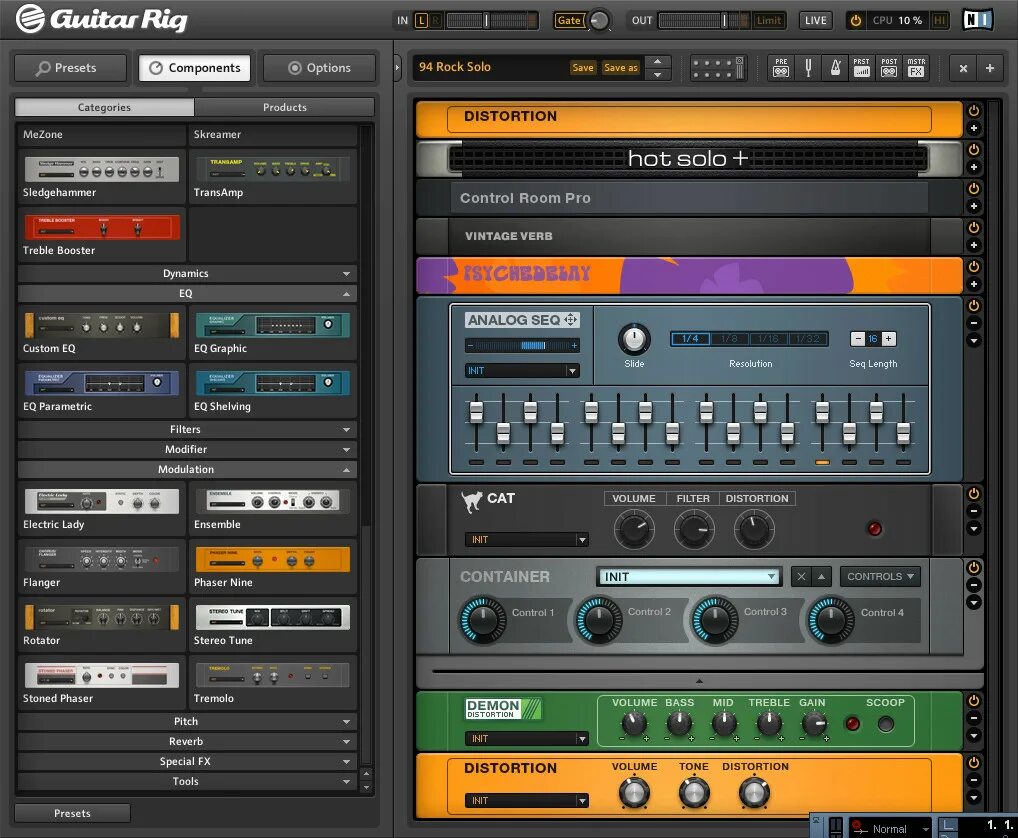Toggle the main power button beside CPU

coord(856,21)
